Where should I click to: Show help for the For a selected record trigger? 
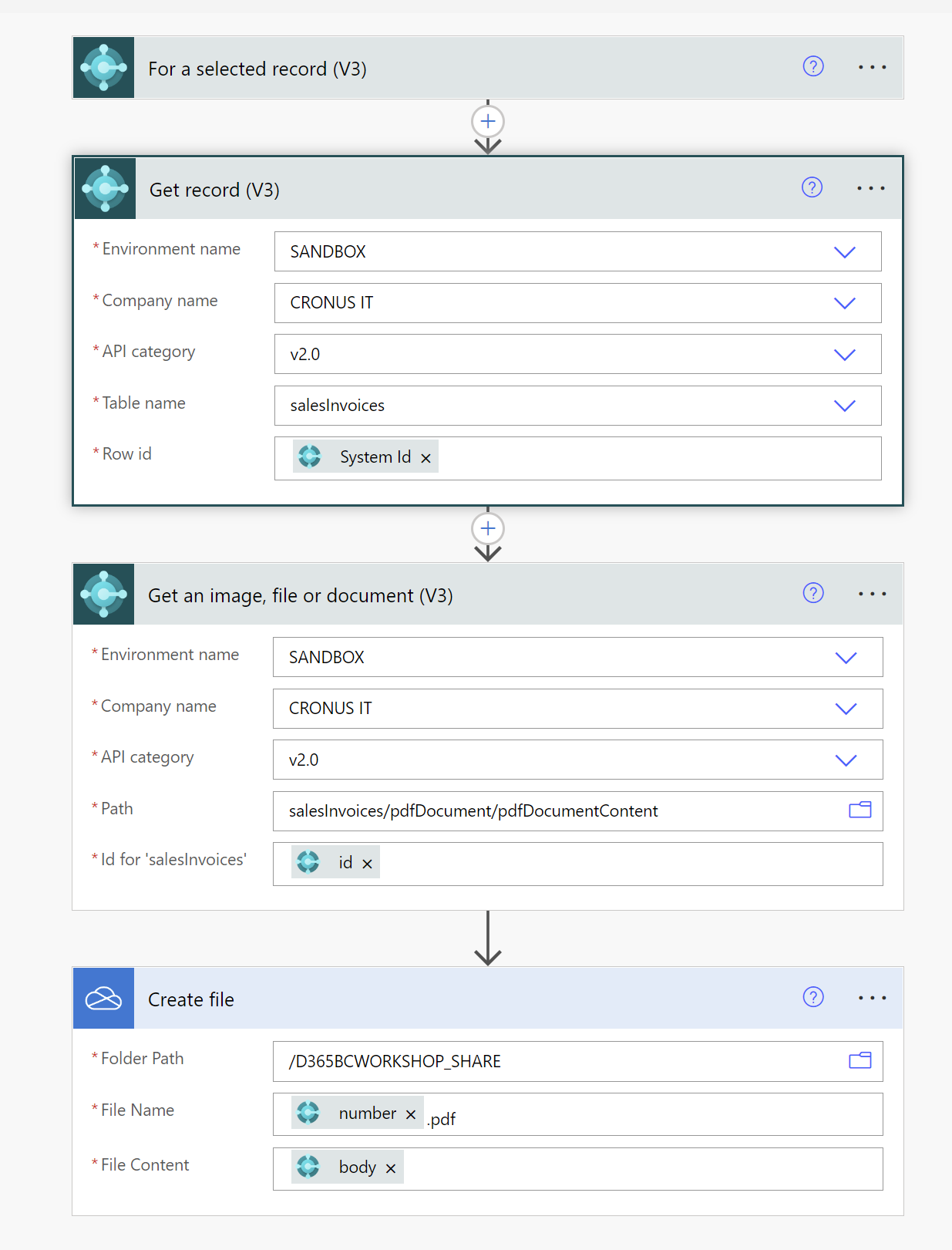click(813, 66)
